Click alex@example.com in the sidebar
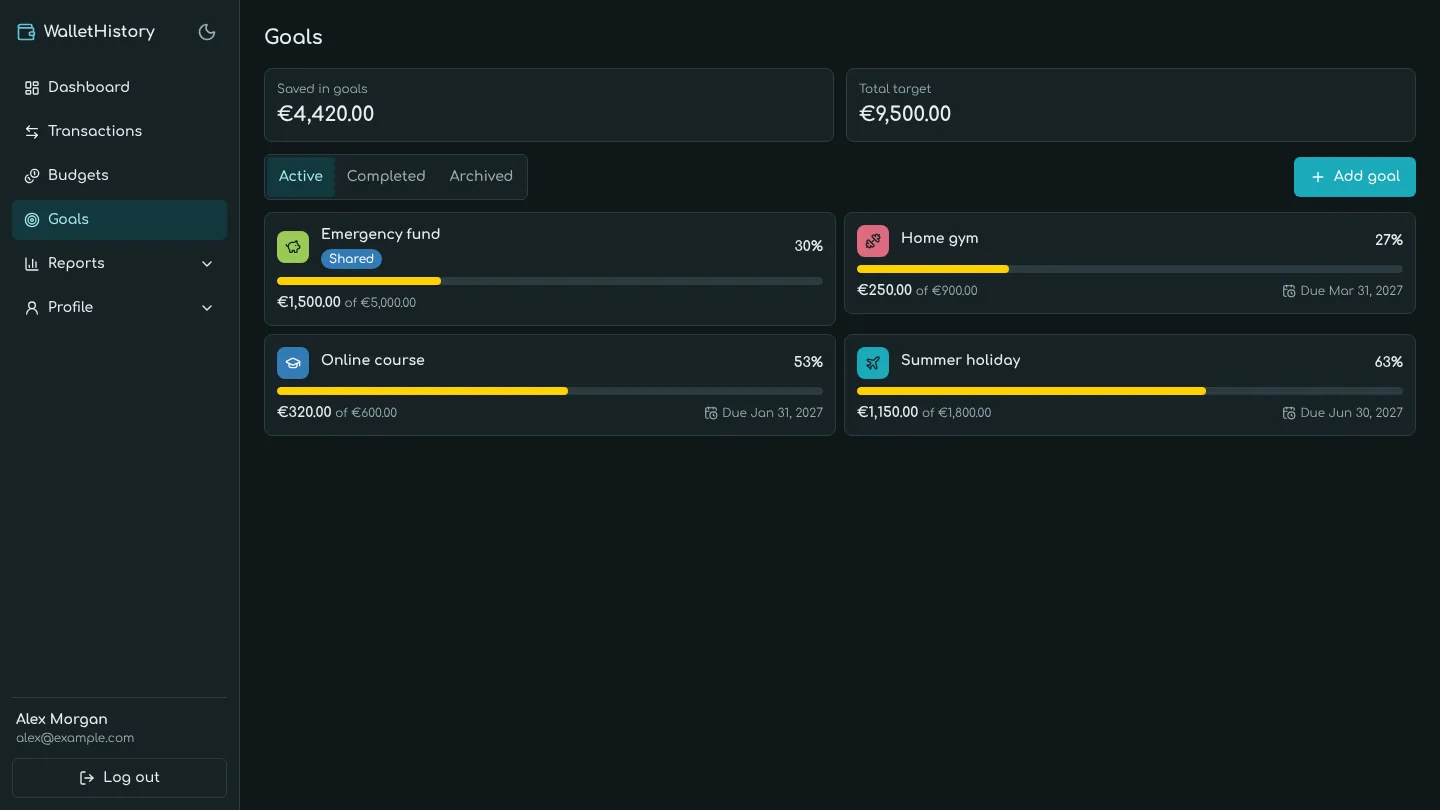 click(75, 738)
